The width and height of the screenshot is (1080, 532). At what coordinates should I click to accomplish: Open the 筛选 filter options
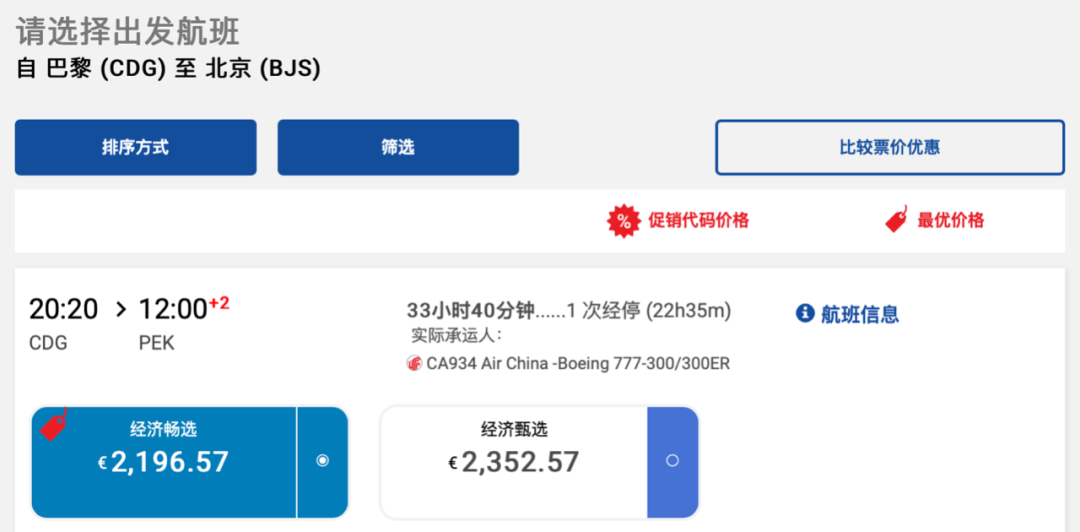point(398,148)
